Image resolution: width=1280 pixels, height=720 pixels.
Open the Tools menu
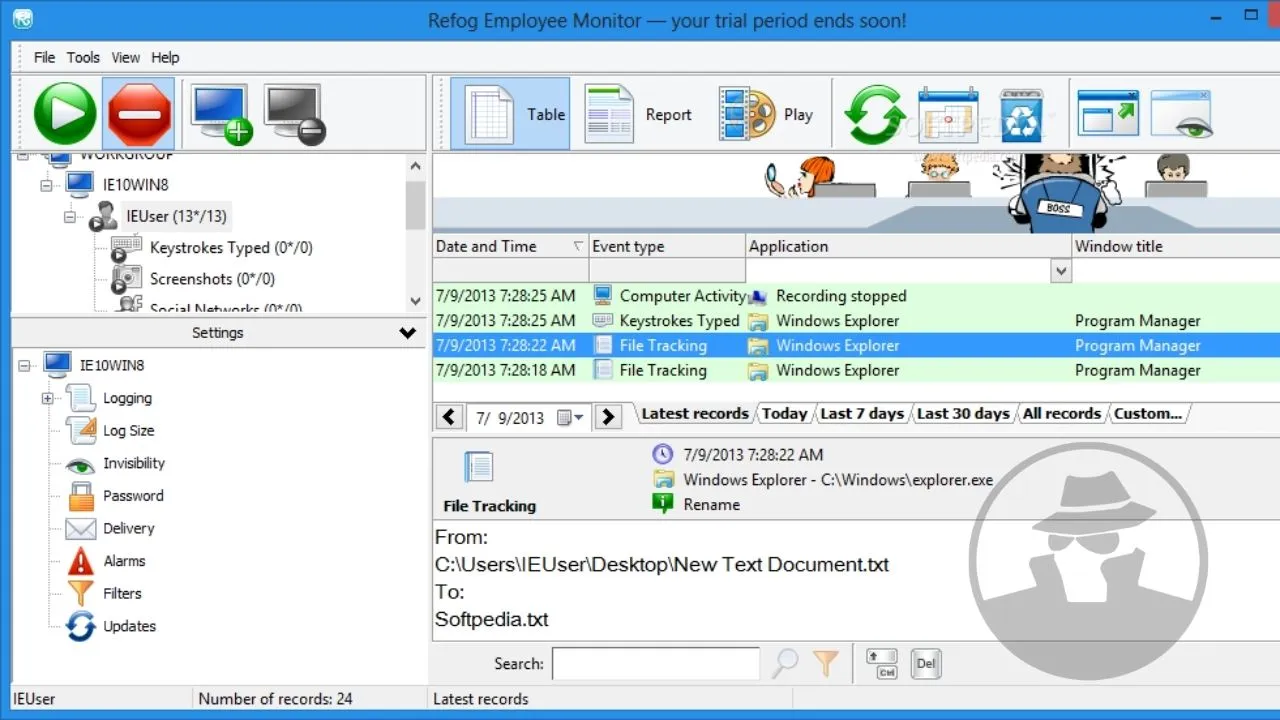tap(83, 57)
